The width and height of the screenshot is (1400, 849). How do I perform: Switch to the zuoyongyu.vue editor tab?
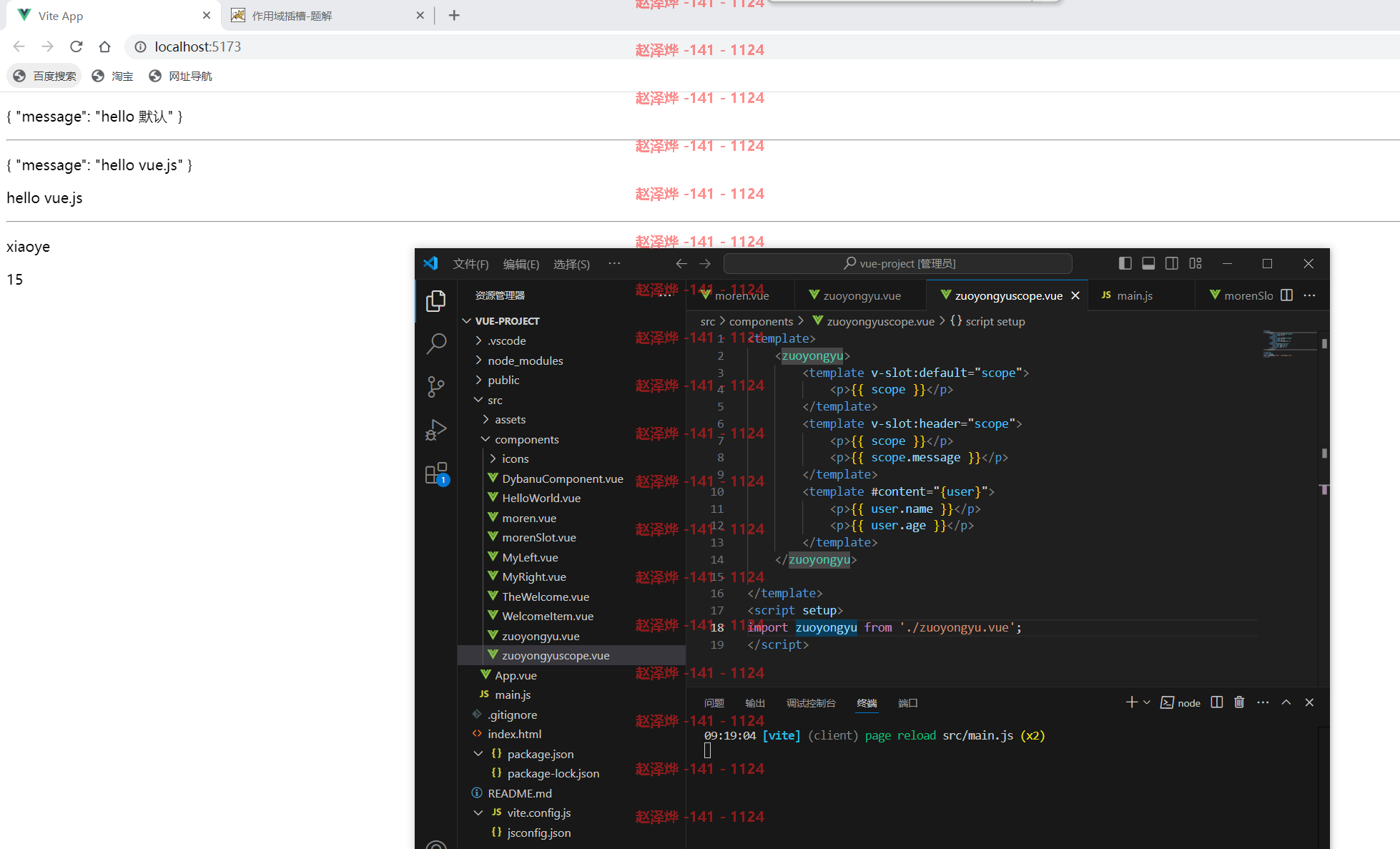coord(862,295)
